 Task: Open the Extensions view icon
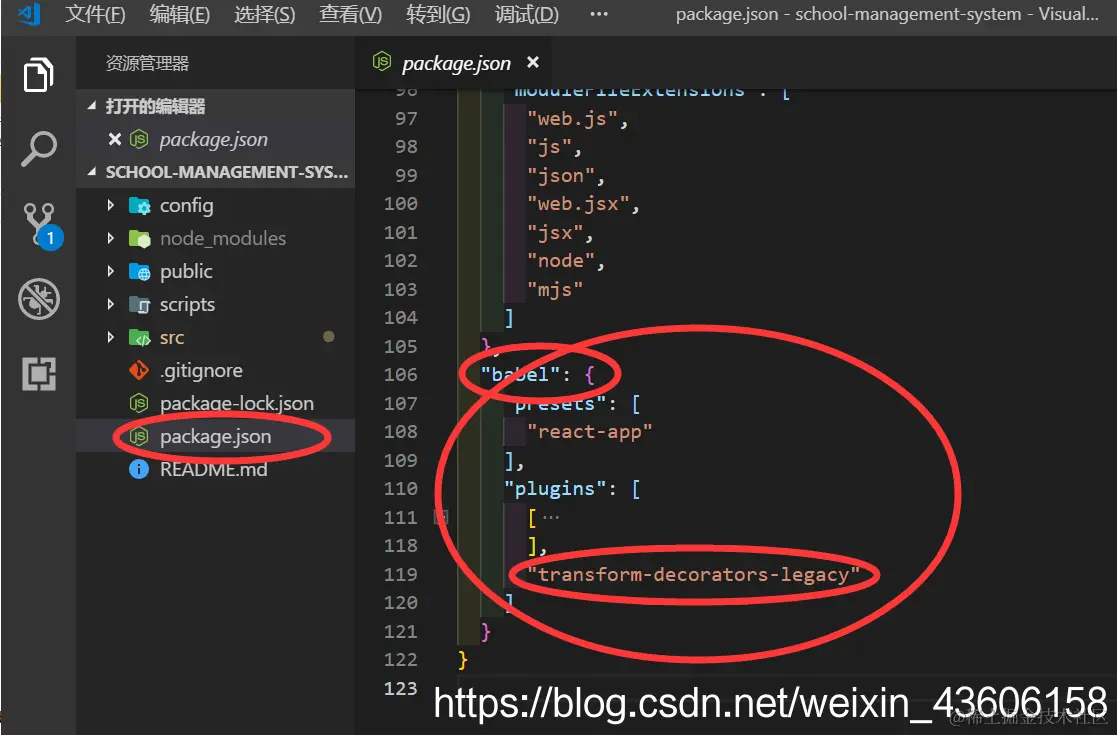tap(38, 374)
